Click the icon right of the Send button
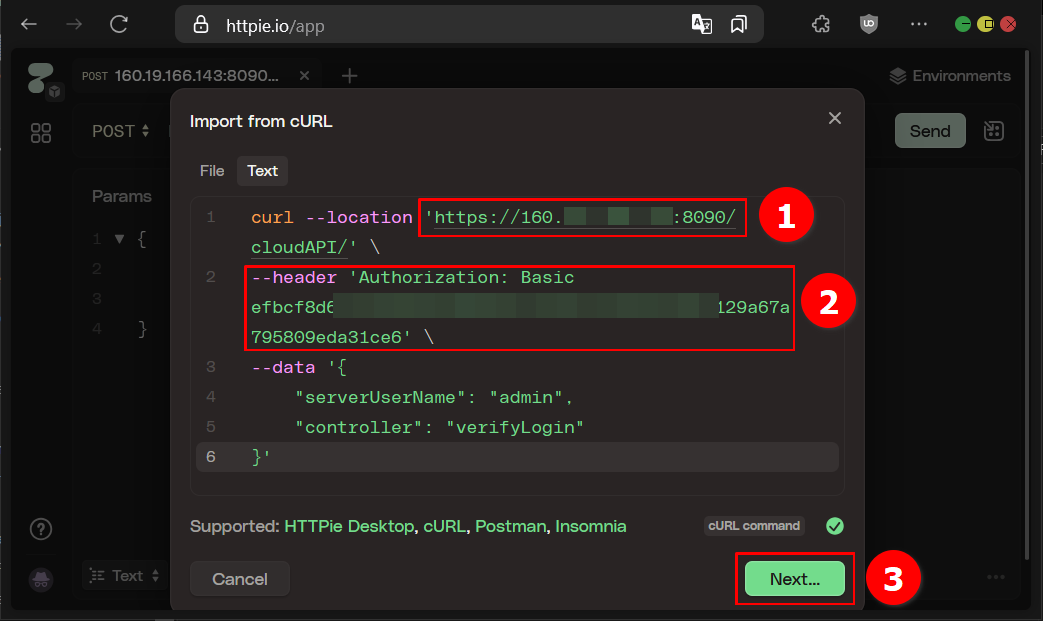 point(994,131)
